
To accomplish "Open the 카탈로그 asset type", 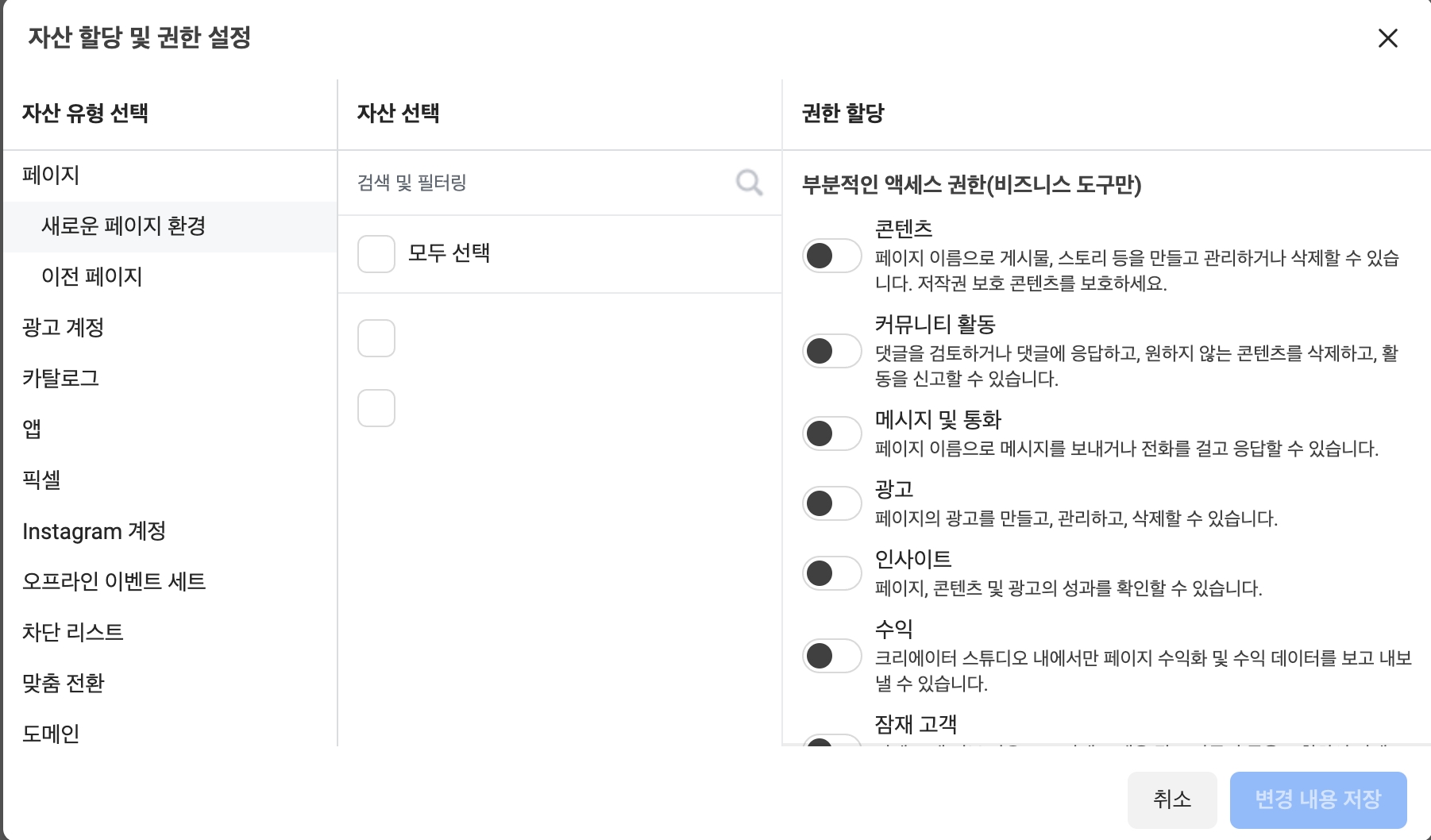I will click(60, 378).
